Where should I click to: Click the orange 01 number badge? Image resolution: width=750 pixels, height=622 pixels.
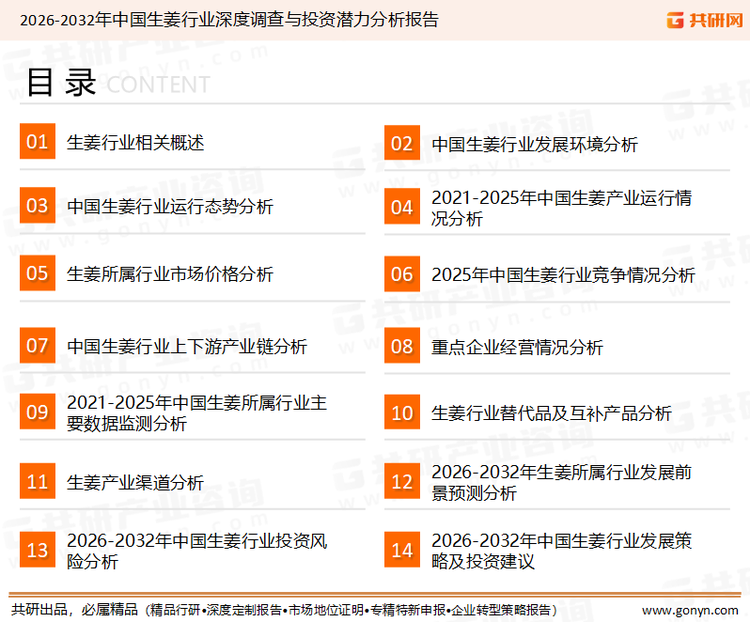point(37,141)
